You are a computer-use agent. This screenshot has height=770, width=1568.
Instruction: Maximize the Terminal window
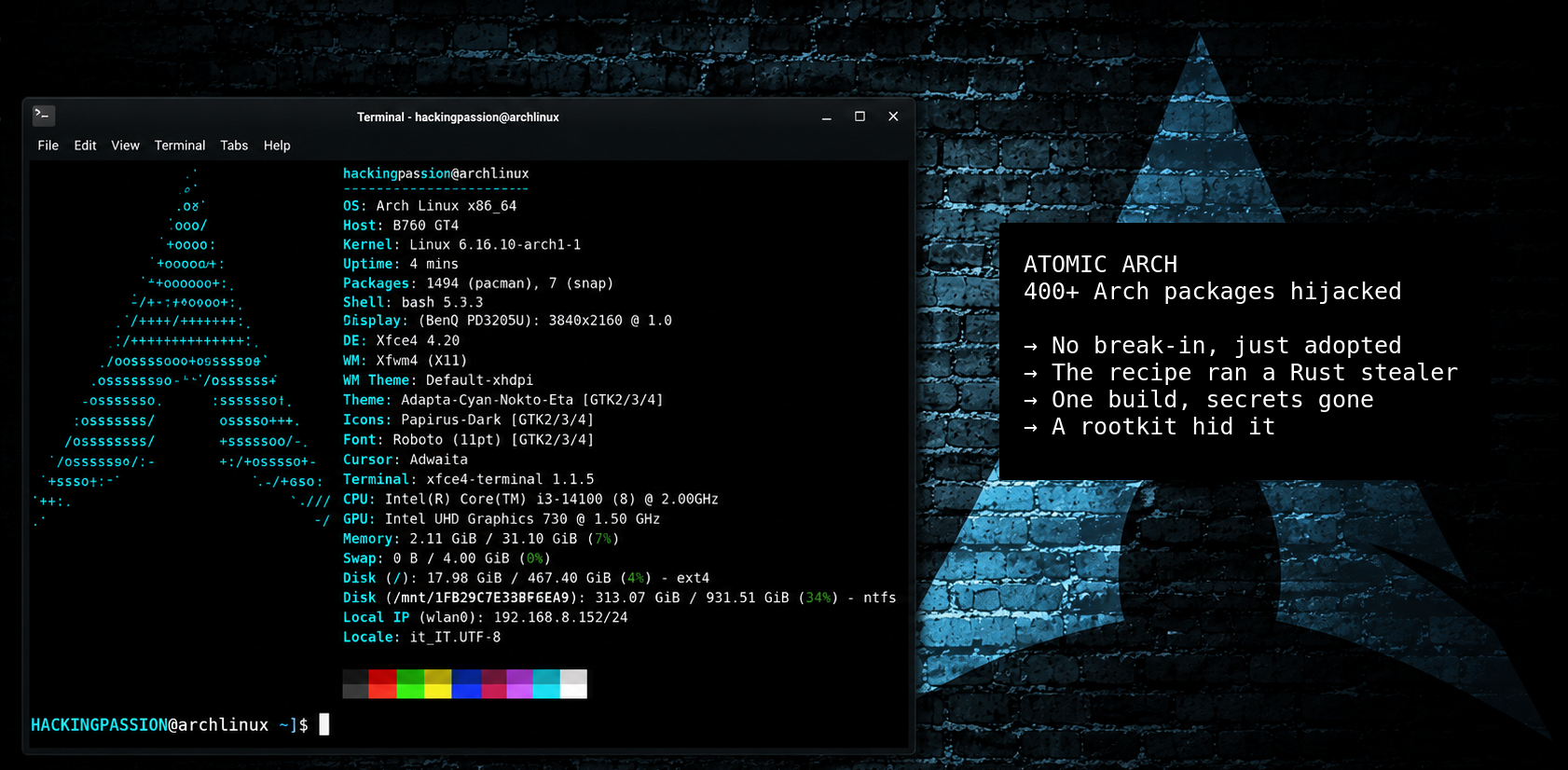[x=860, y=117]
